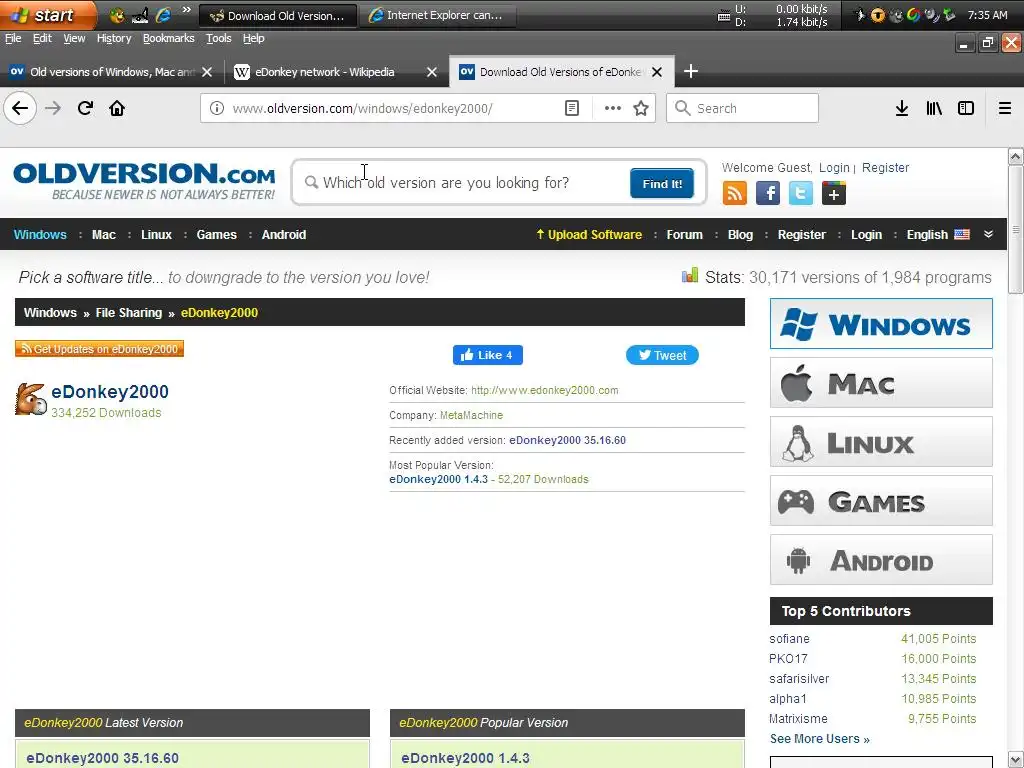This screenshot has height=768, width=1024.
Task: Expand quick launch chevron in taskbar
Action: (186, 9)
